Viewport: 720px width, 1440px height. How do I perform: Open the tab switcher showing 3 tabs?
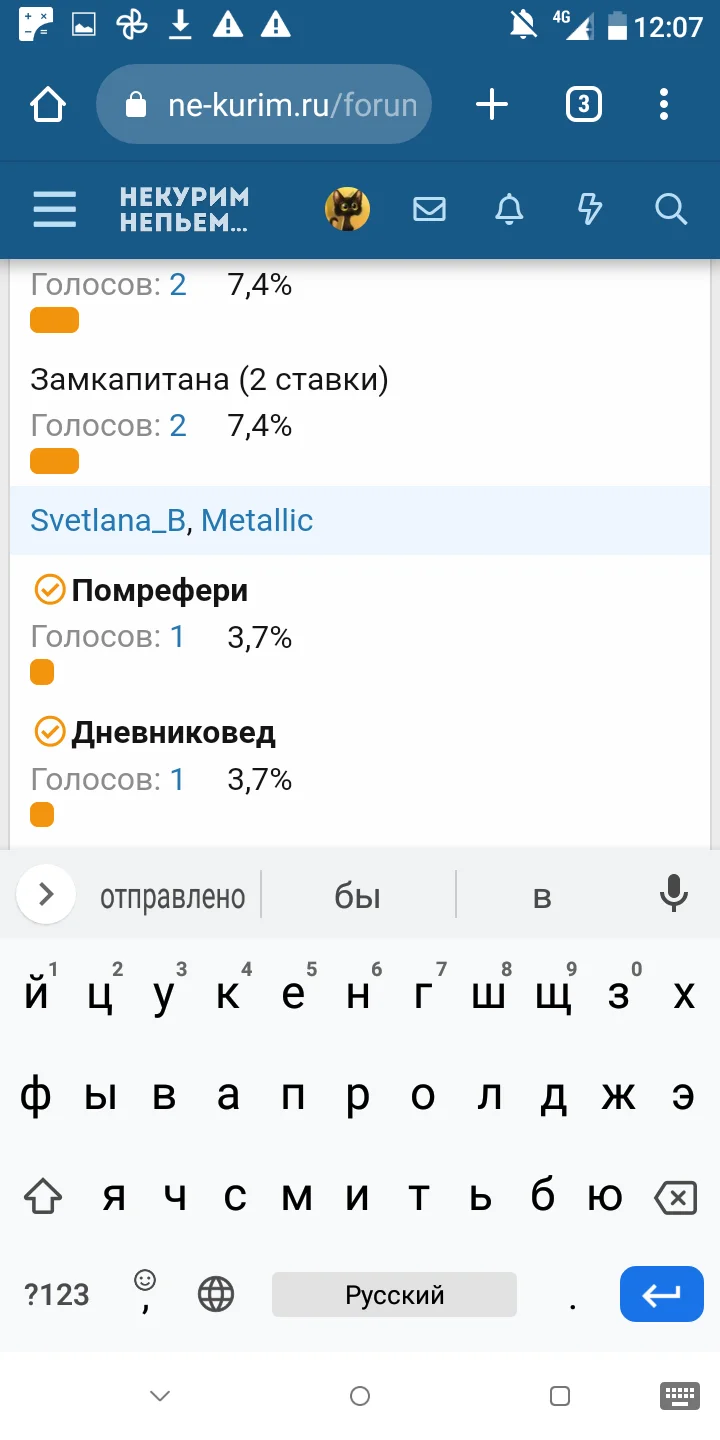coord(583,105)
